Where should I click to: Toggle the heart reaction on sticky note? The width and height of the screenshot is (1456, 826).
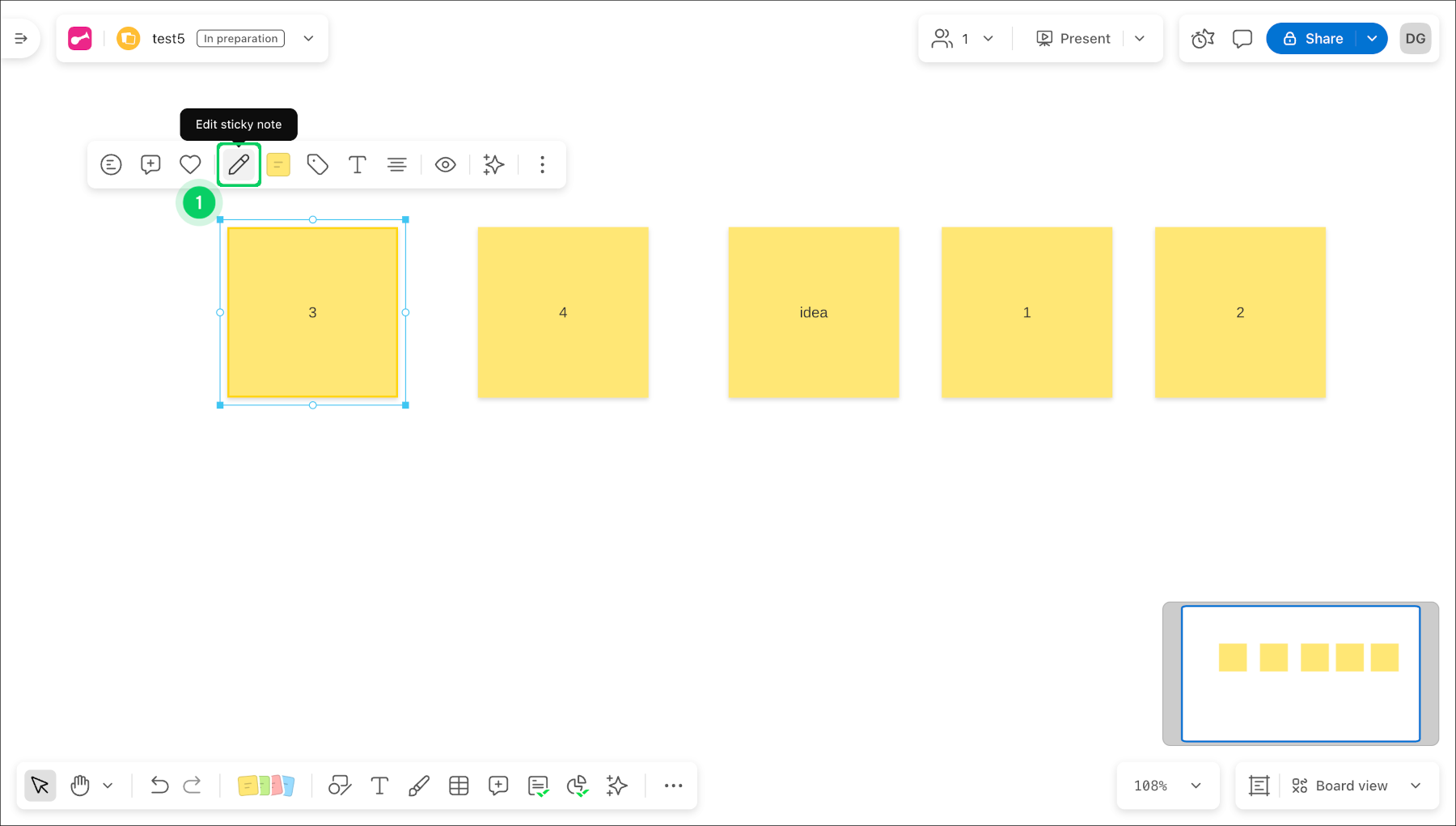[x=190, y=165]
